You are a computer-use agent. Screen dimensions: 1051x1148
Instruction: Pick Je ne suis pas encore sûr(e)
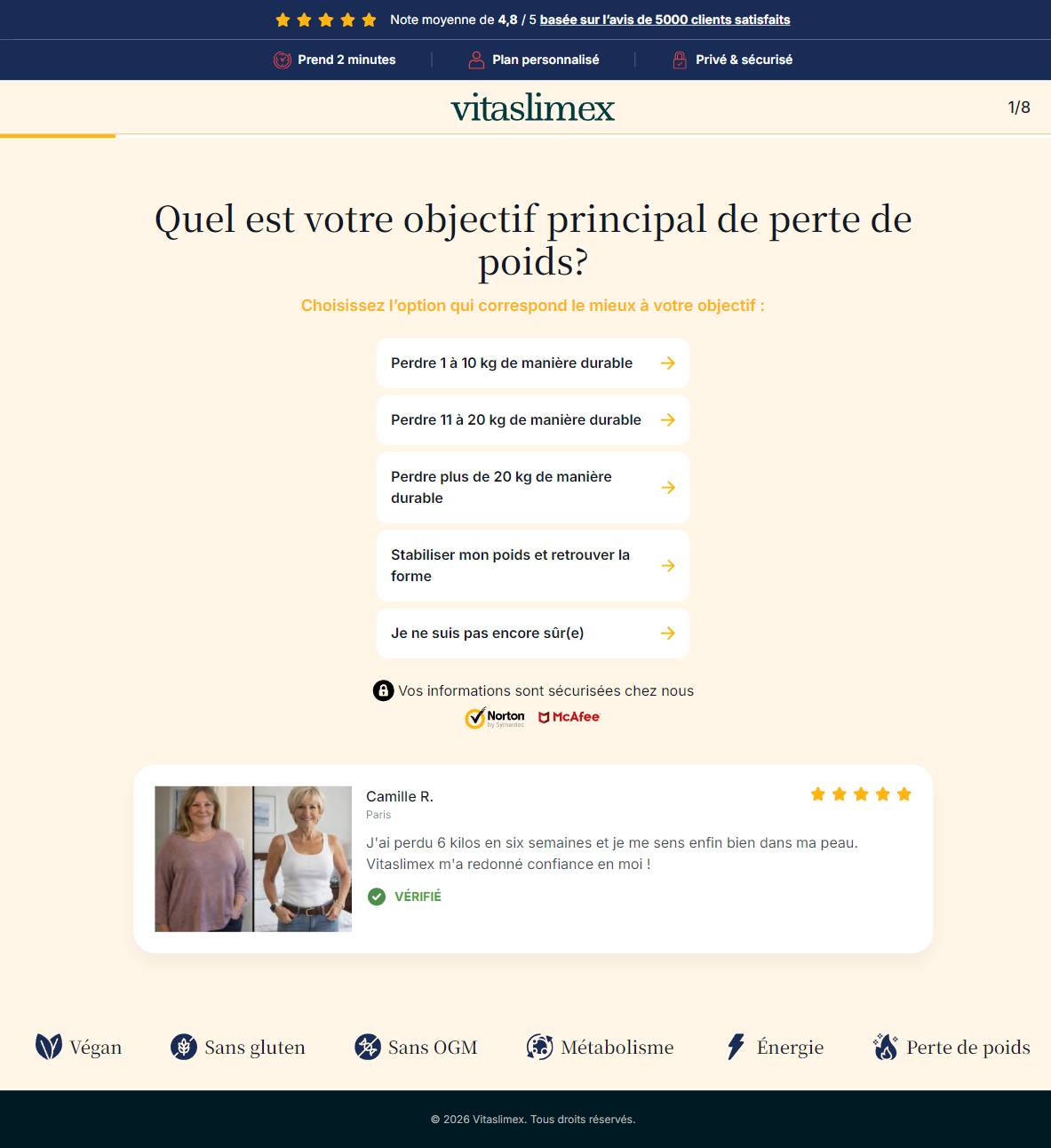pos(533,633)
